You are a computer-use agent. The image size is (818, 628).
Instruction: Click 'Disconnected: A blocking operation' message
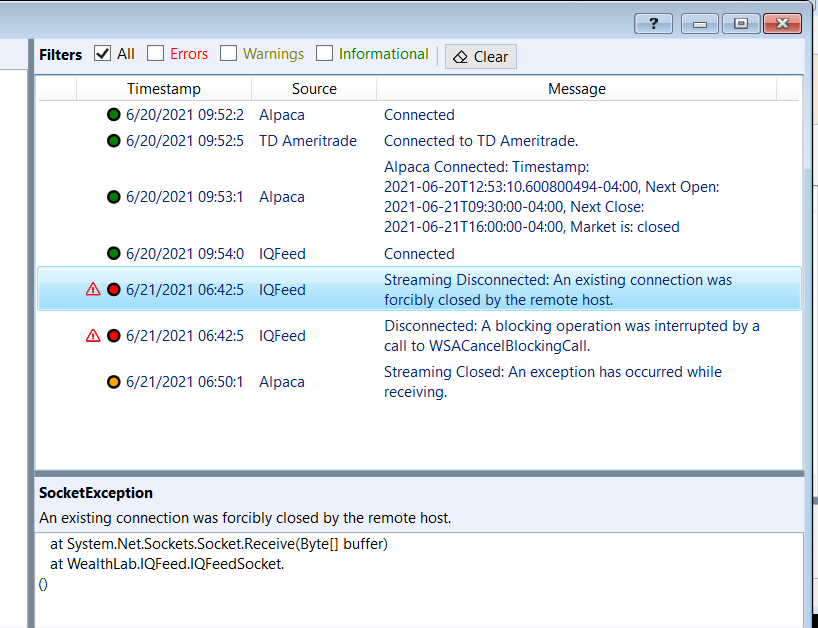click(x=572, y=335)
